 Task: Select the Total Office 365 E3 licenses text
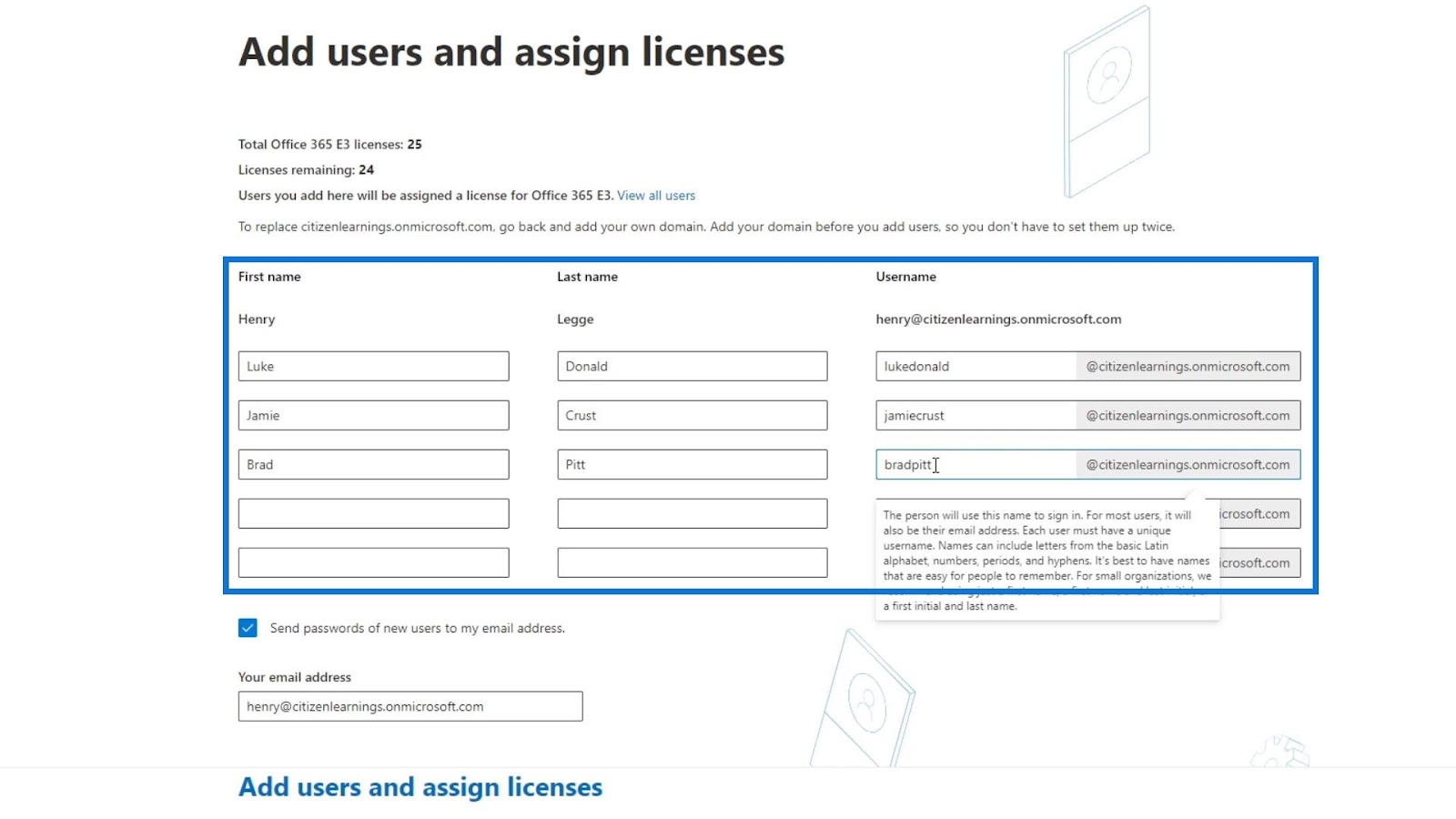click(x=330, y=145)
